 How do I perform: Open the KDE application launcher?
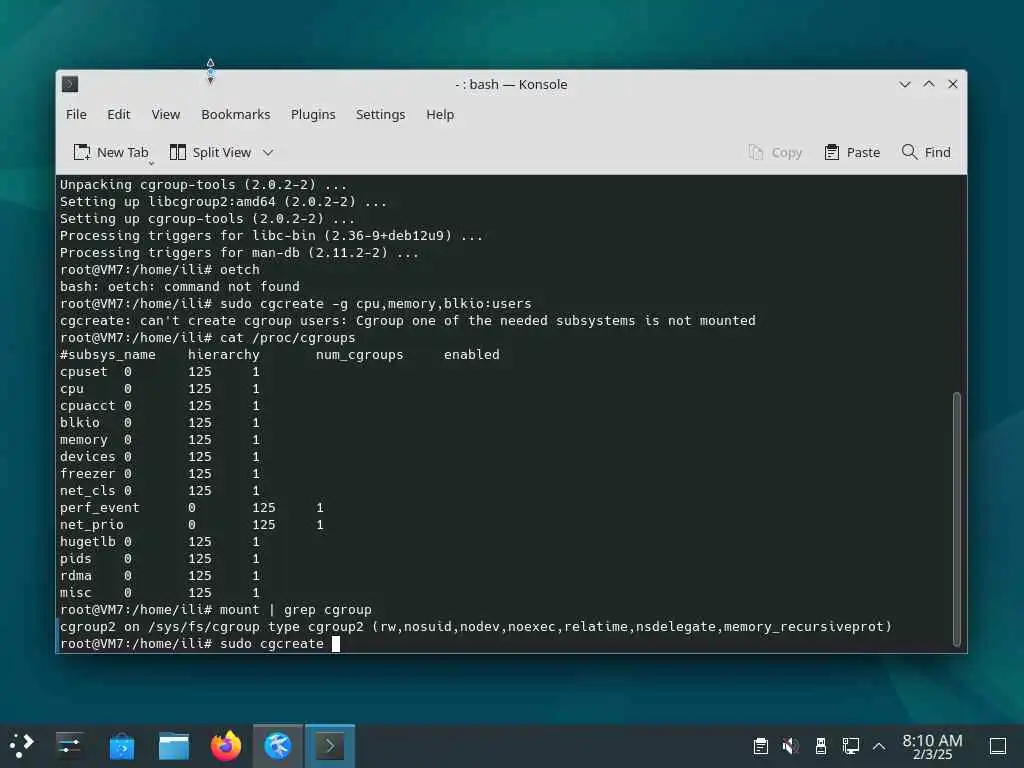(x=21, y=746)
